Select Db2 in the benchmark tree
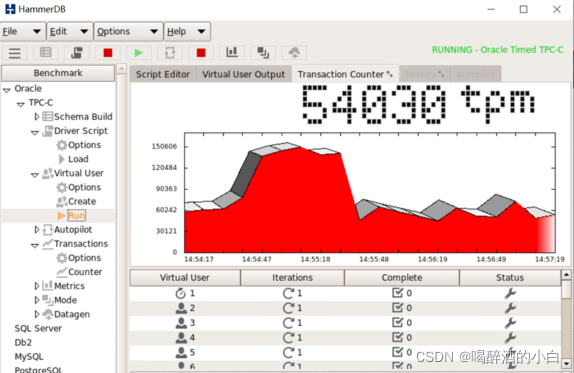The width and height of the screenshot is (574, 373). tap(23, 343)
